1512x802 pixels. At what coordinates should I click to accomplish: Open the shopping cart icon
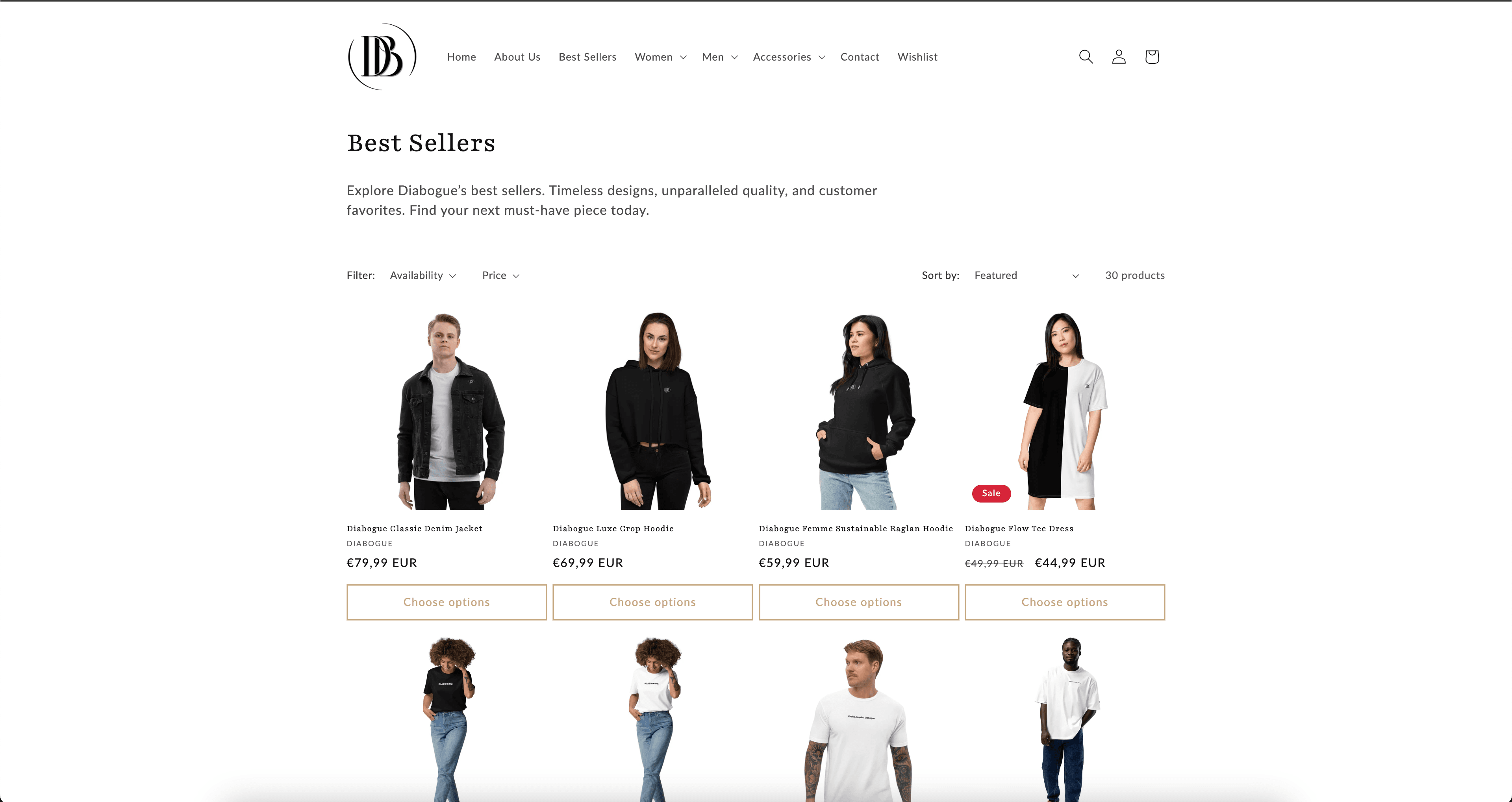[x=1152, y=56]
